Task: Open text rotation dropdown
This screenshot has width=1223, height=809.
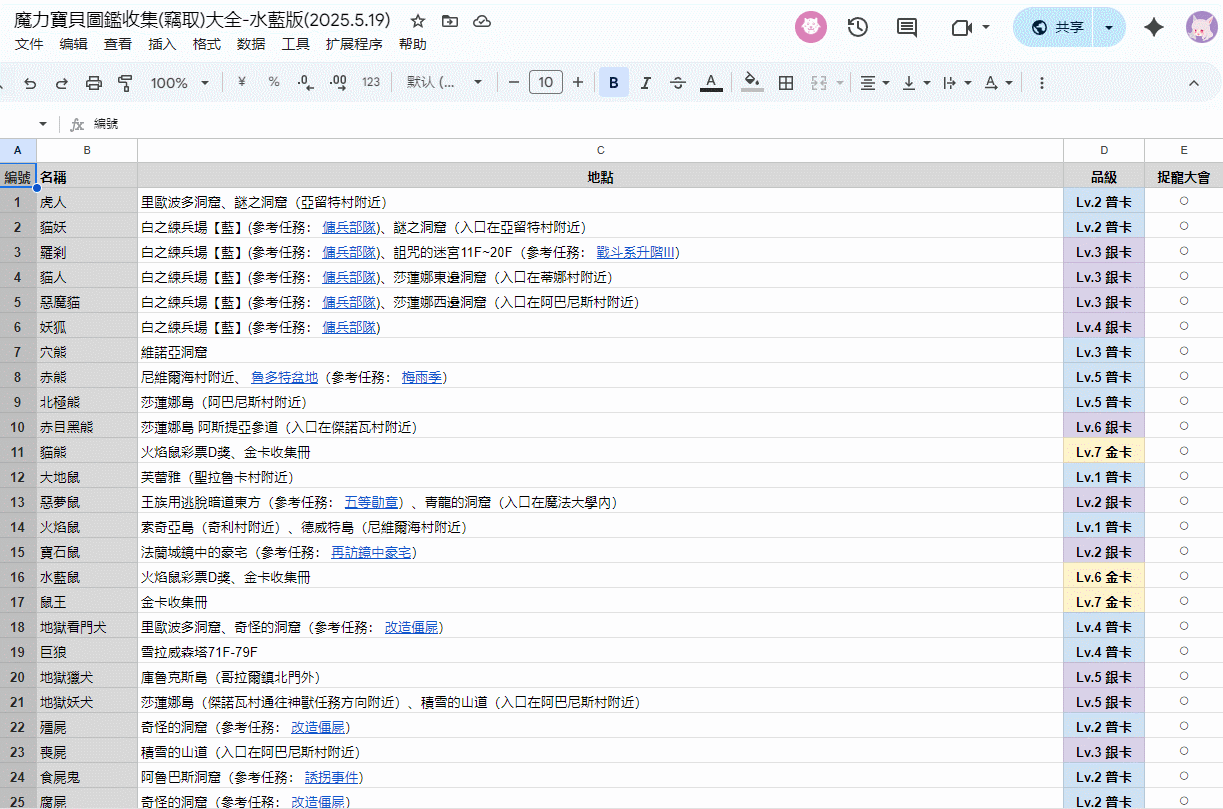Action: coord(998,83)
